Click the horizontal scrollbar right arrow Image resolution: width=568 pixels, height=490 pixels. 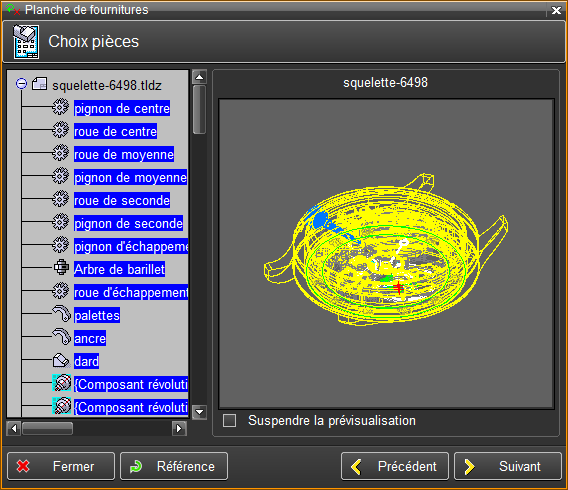click(x=179, y=428)
